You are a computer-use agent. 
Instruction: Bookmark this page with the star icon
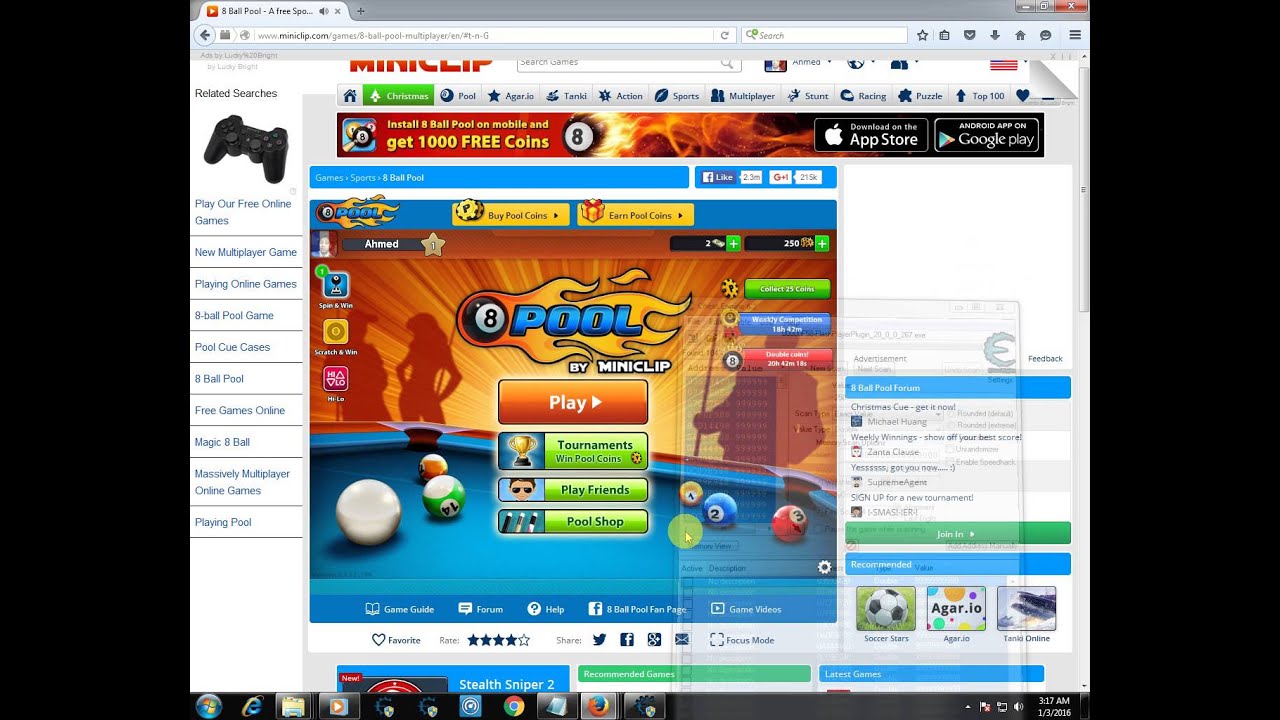[x=922, y=35]
